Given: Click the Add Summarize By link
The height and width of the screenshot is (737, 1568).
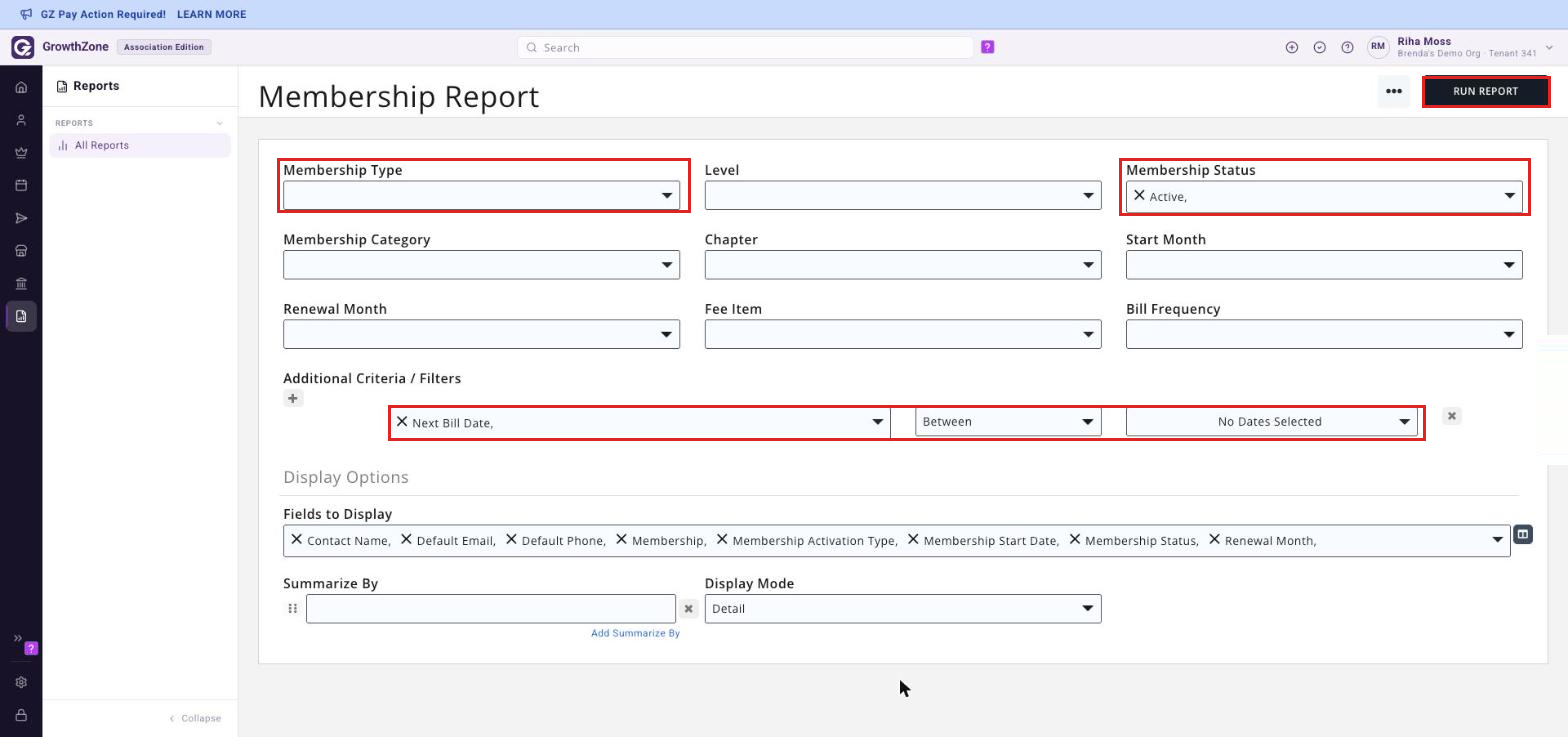Looking at the screenshot, I should [635, 633].
